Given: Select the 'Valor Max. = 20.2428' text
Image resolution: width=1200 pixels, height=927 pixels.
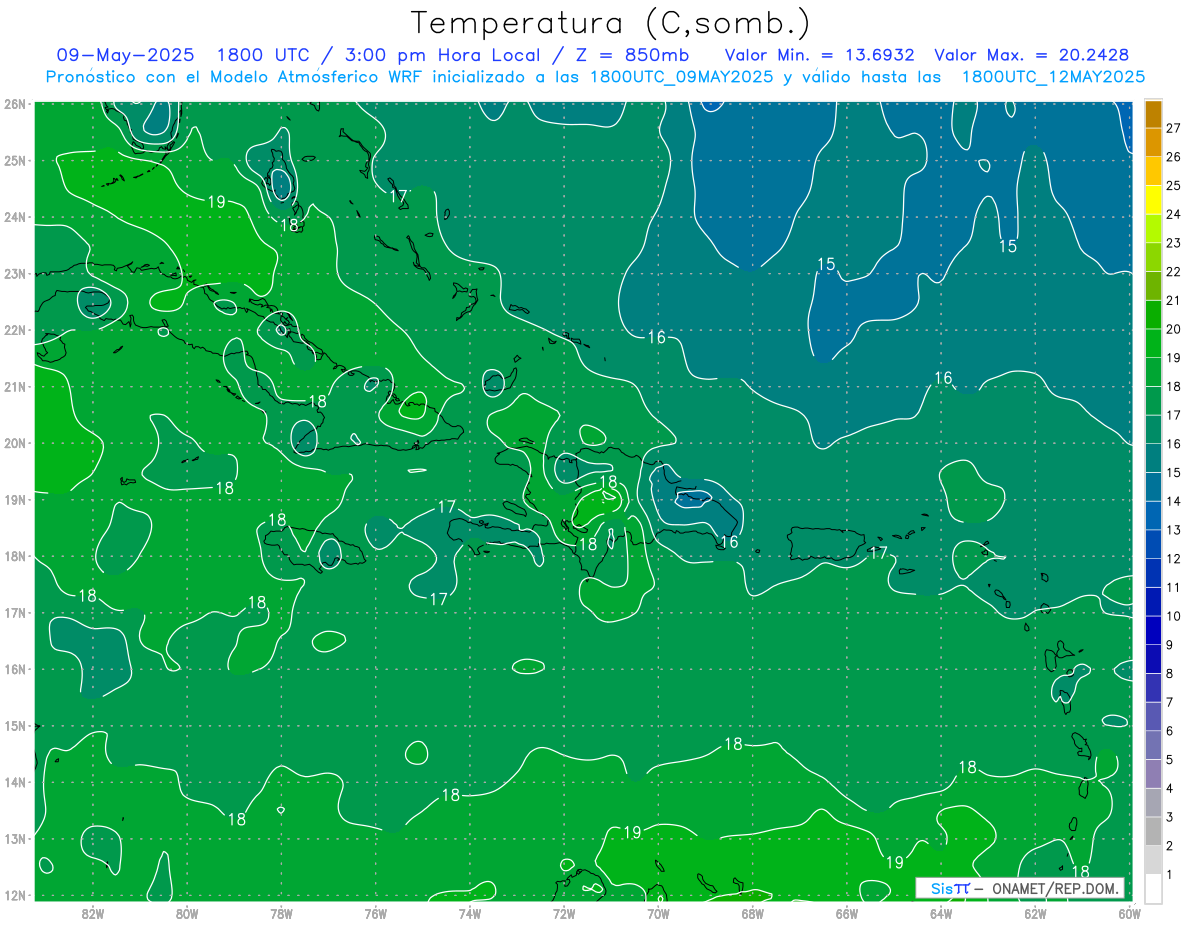Looking at the screenshot, I should tap(1031, 55).
